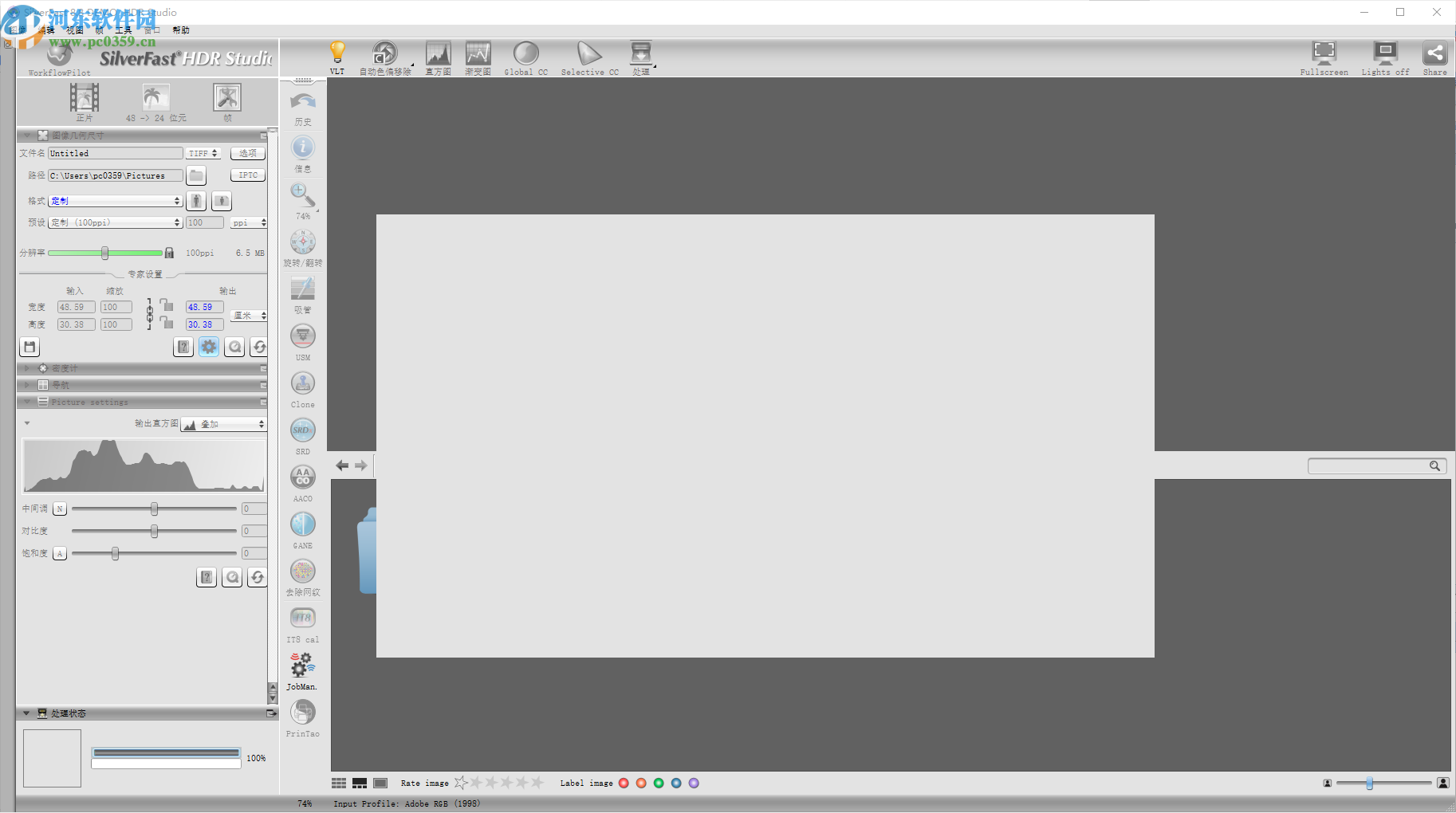Viewport: 1456px width, 813px height.
Task: Open the 帮助 menu
Action: point(181,30)
